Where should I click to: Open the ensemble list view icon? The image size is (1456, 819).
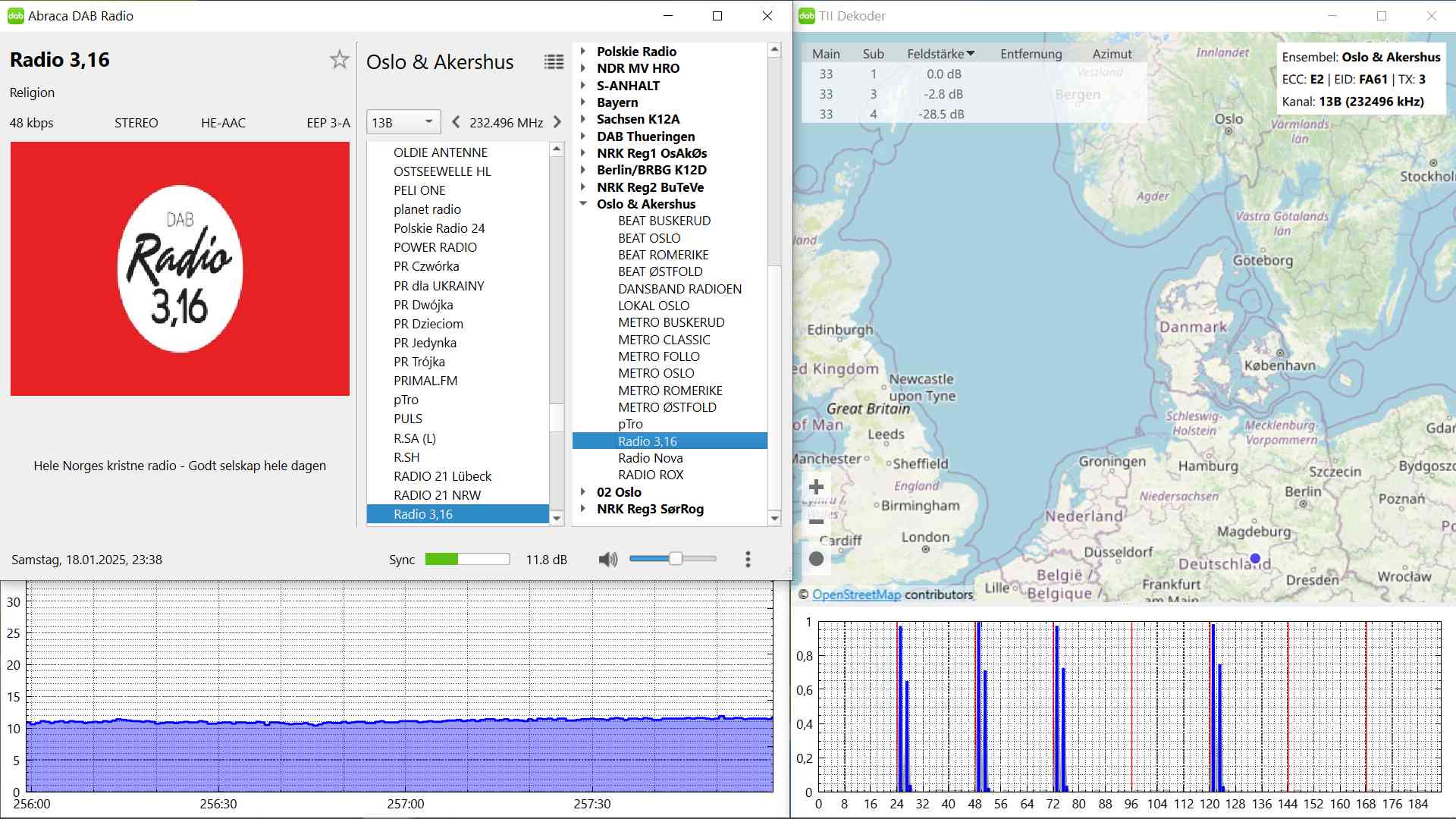pos(554,62)
